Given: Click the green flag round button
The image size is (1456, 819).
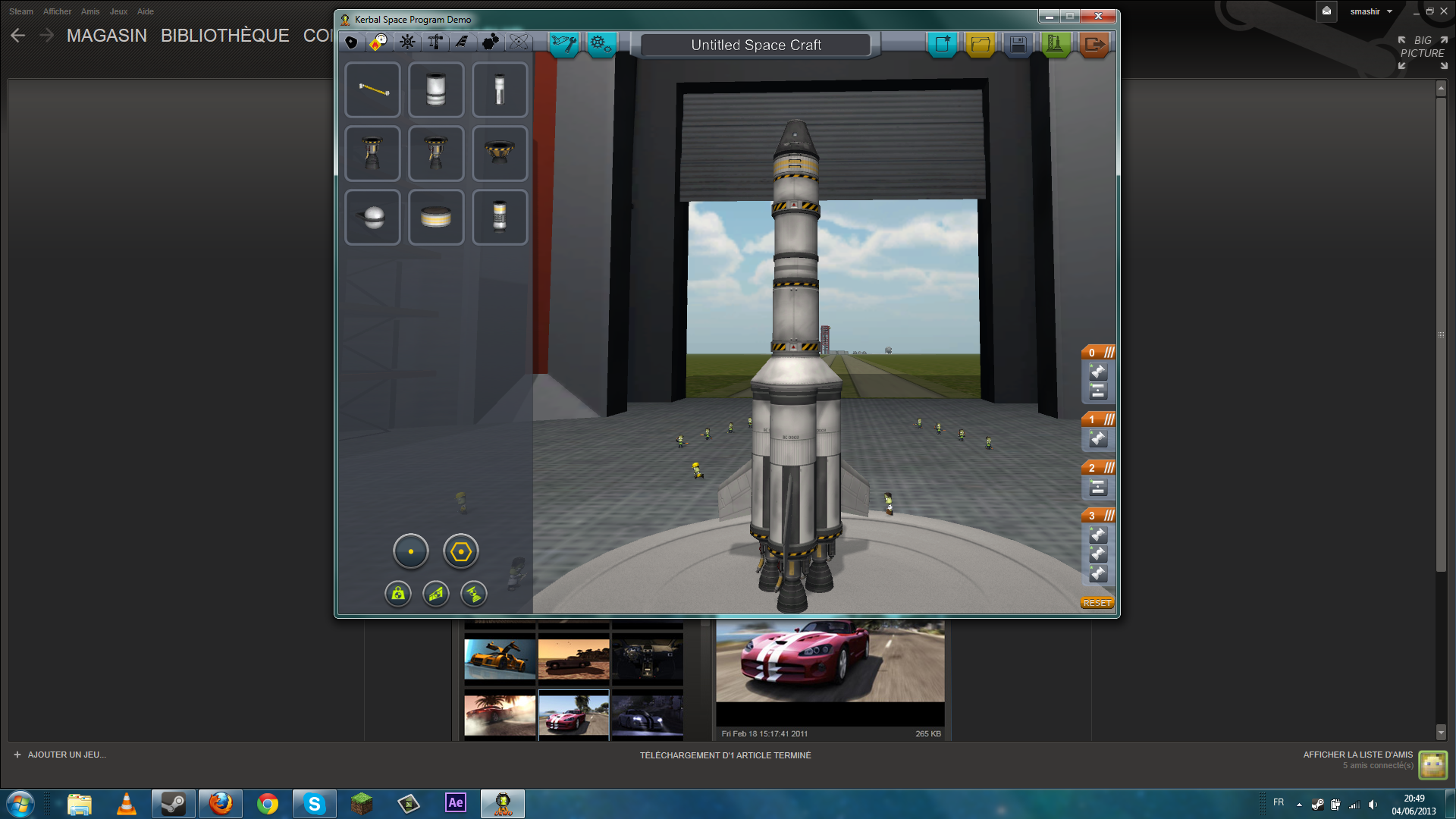Looking at the screenshot, I should pyautogui.click(x=436, y=594).
